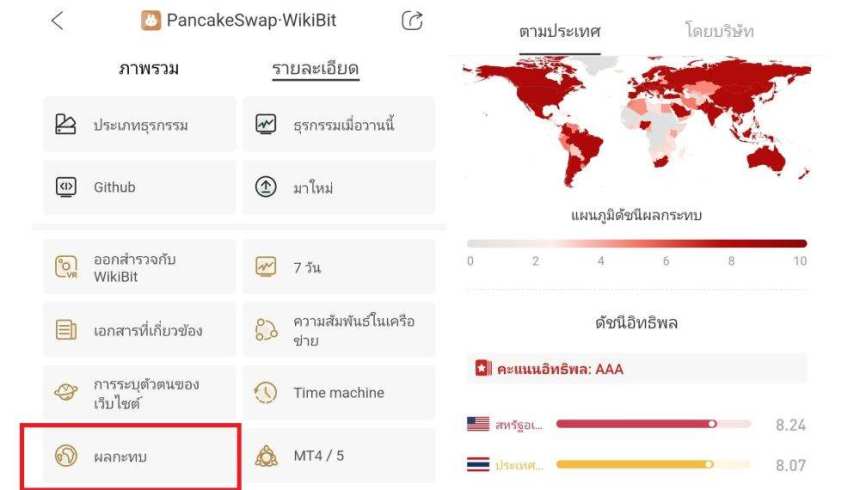860x490 pixels.
Task: Open ประเภทธุรกรรม transaction type icon
Action: (66, 125)
